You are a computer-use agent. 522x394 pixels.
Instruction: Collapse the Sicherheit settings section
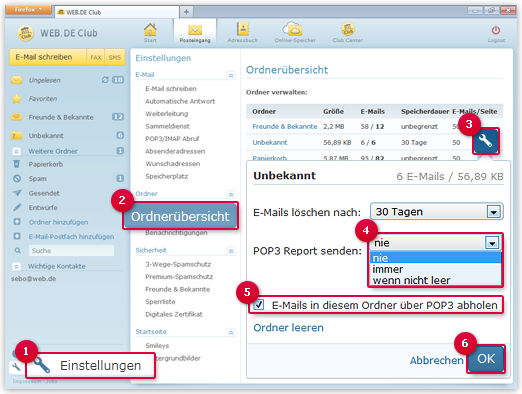tap(231, 251)
